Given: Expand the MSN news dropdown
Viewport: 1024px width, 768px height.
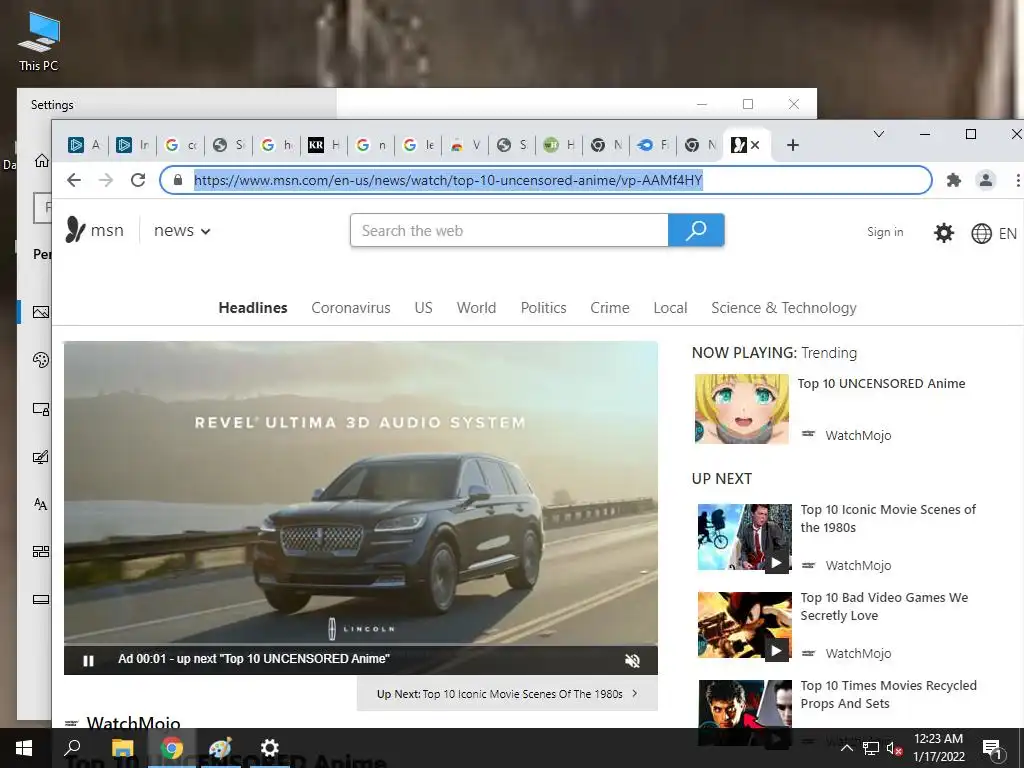Looking at the screenshot, I should click(182, 231).
